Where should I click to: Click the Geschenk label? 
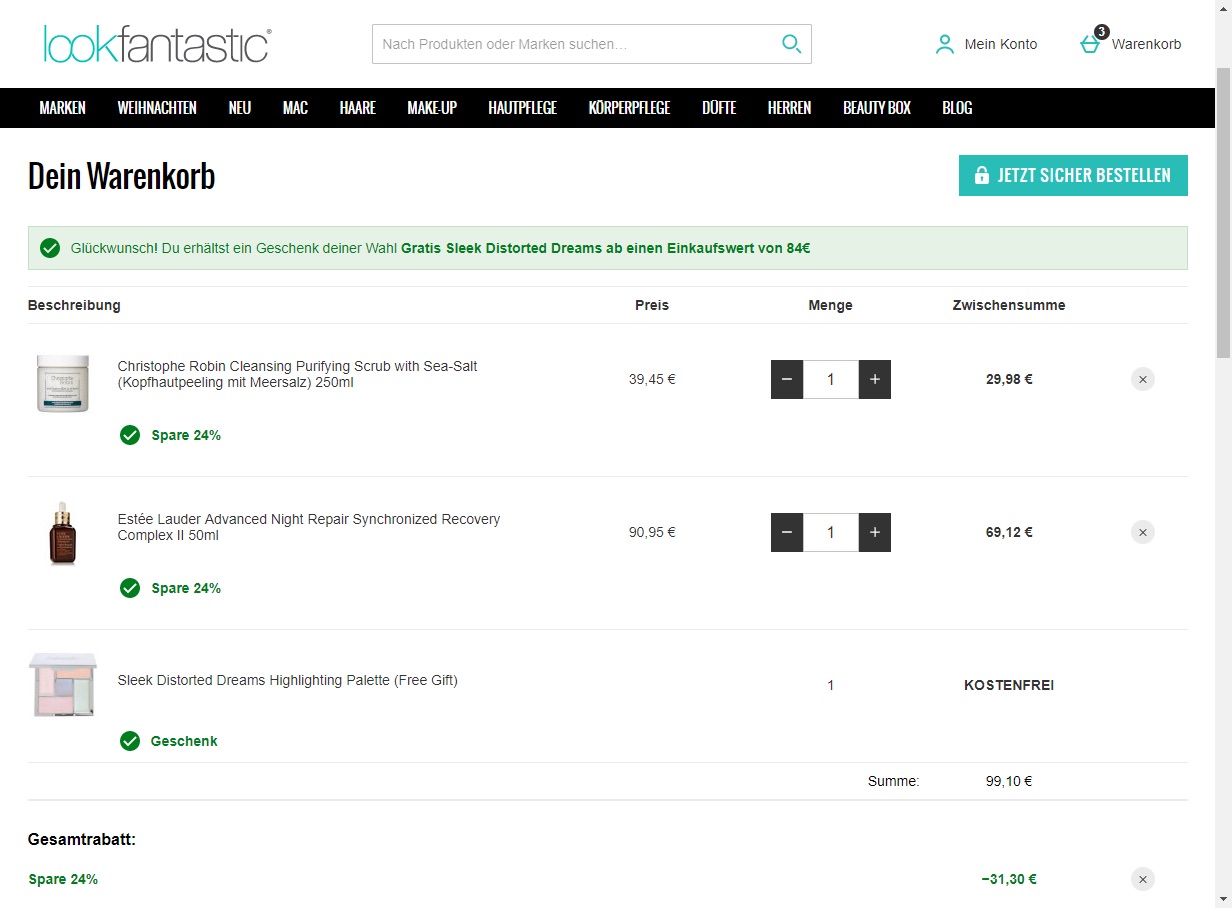184,741
